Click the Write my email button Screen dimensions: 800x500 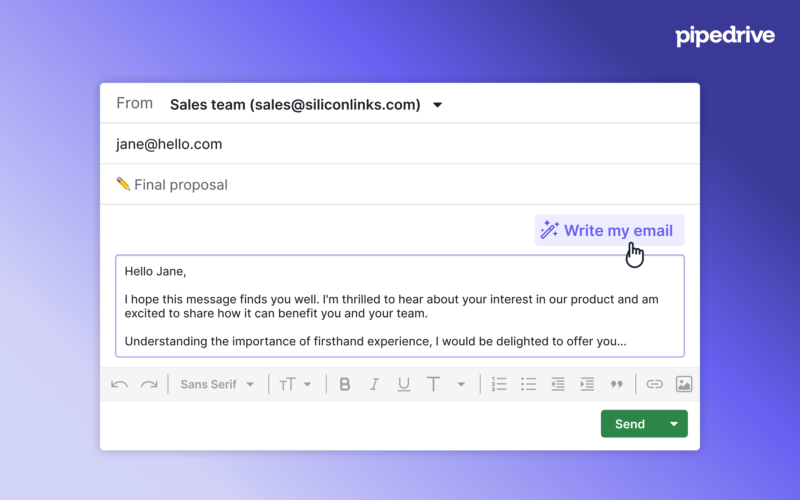pos(609,231)
